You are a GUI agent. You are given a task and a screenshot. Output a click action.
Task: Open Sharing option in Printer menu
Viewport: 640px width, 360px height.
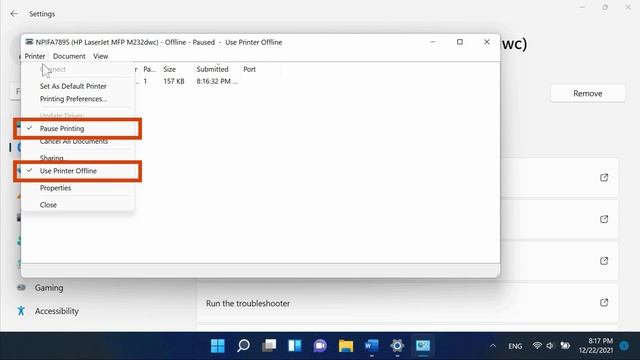pos(51,158)
